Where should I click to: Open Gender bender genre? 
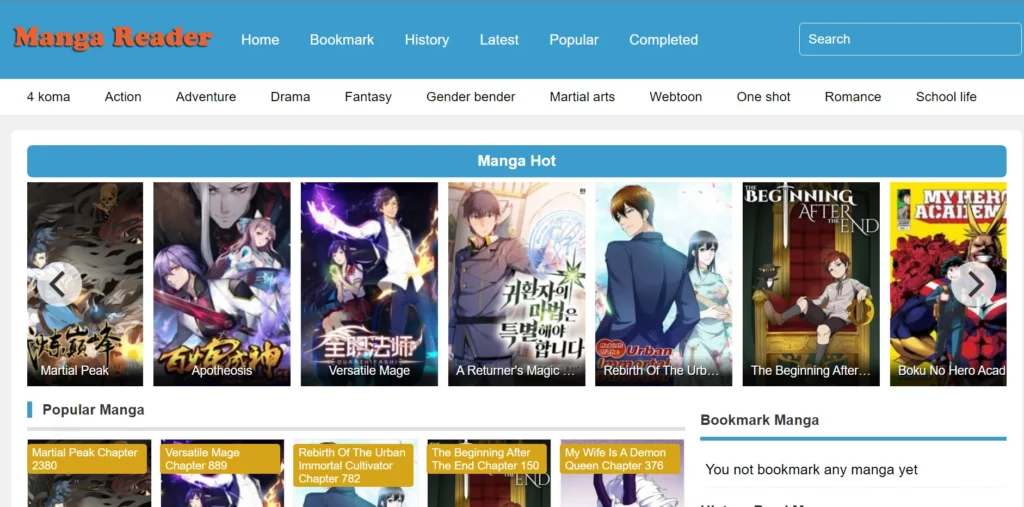(x=470, y=97)
